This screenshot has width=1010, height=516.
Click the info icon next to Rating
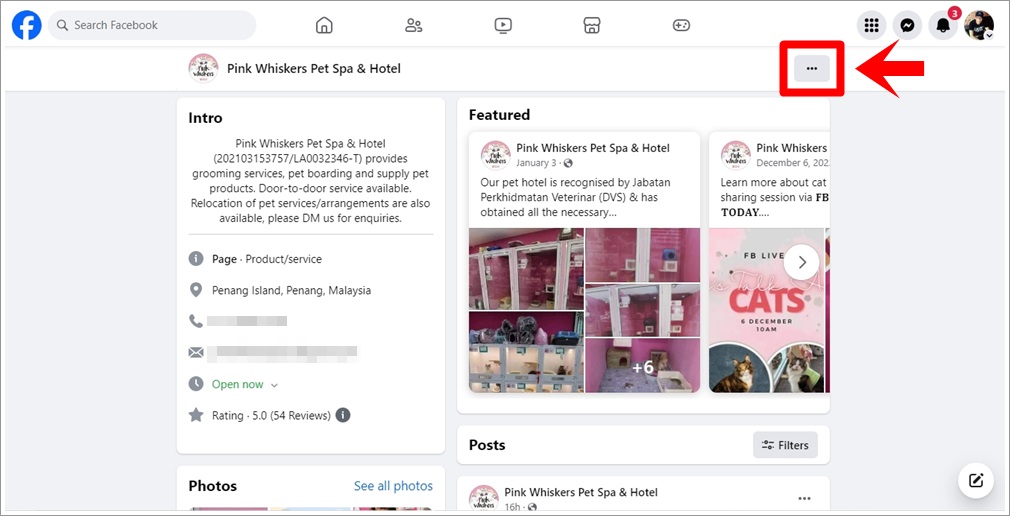pos(343,416)
